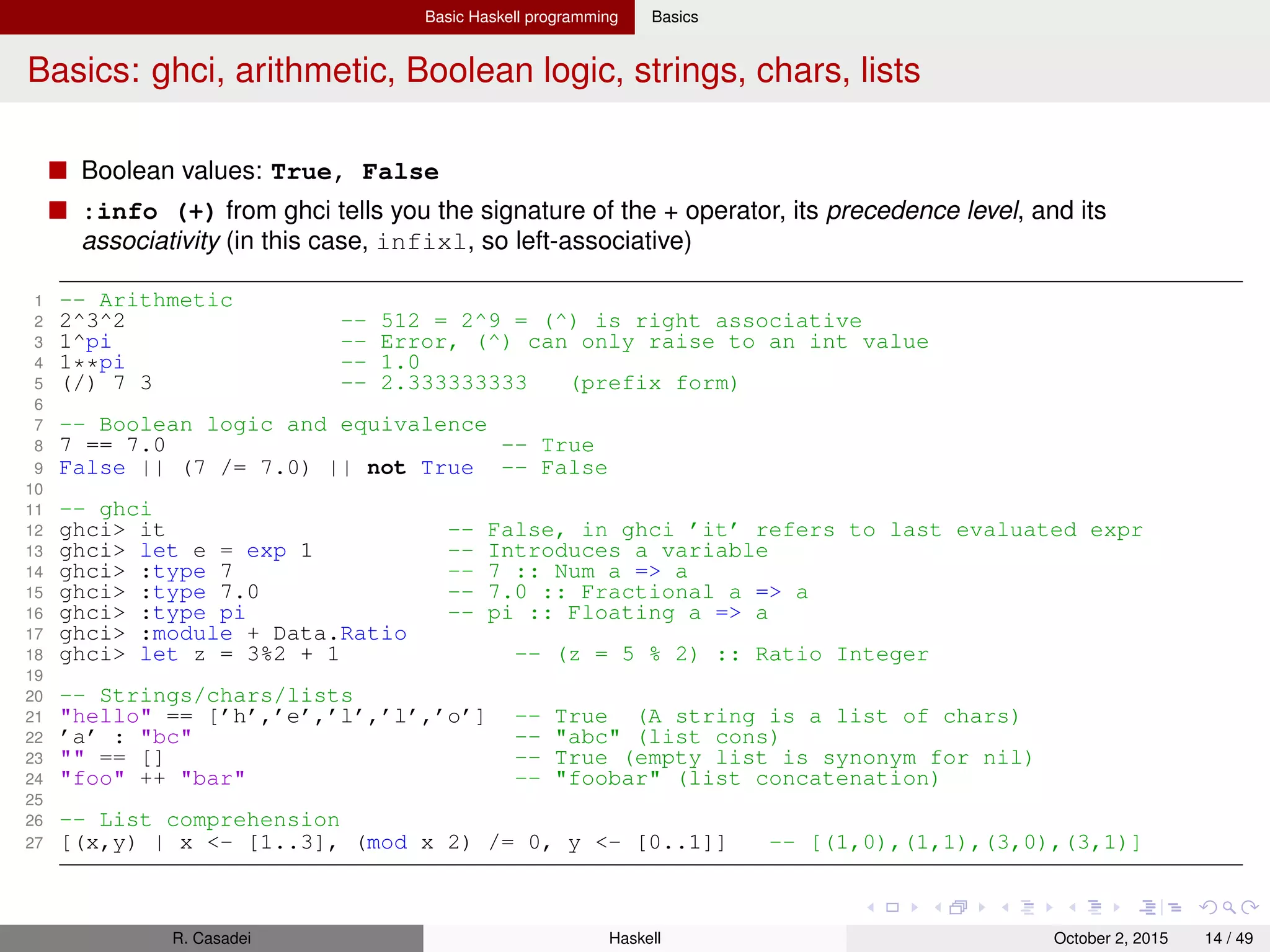Screen dimensions: 1270x952
Task: Click the slide title 'Basics: ghci, arithmetic...'
Action: pyautogui.click(x=474, y=70)
